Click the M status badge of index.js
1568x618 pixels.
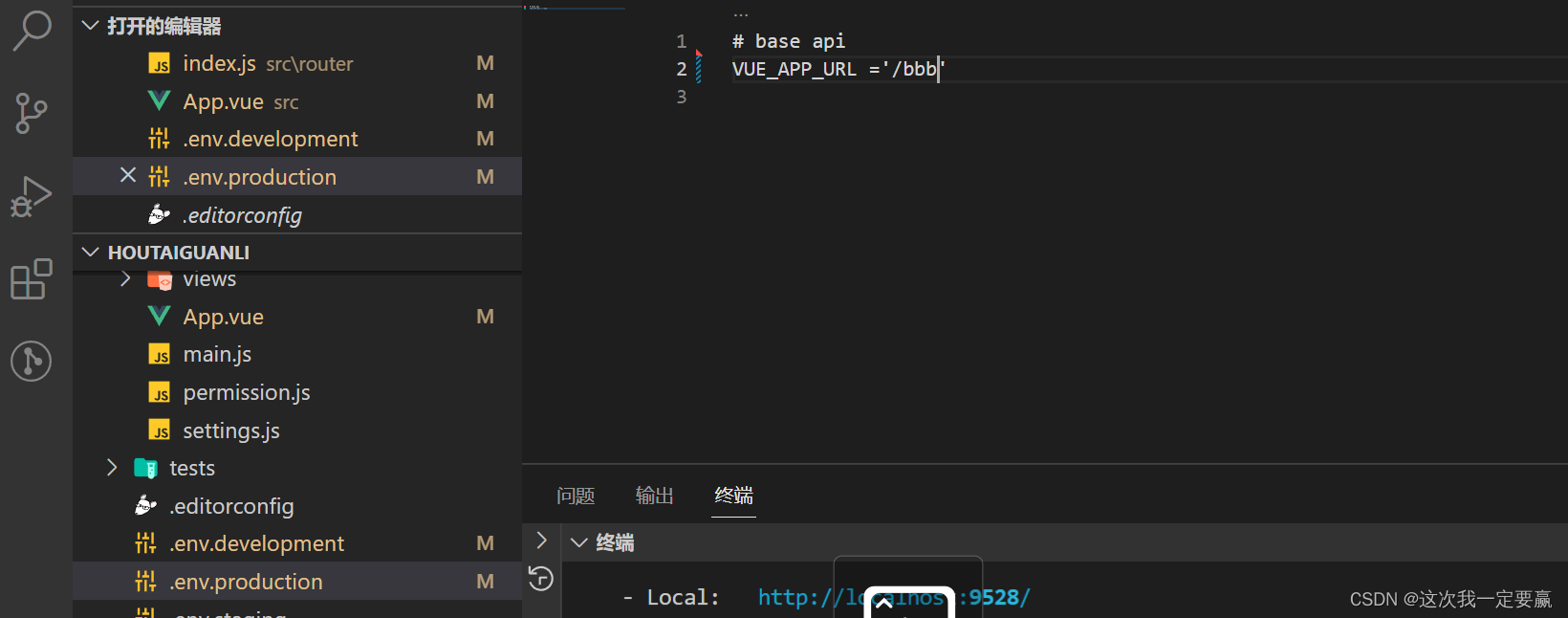(x=486, y=63)
